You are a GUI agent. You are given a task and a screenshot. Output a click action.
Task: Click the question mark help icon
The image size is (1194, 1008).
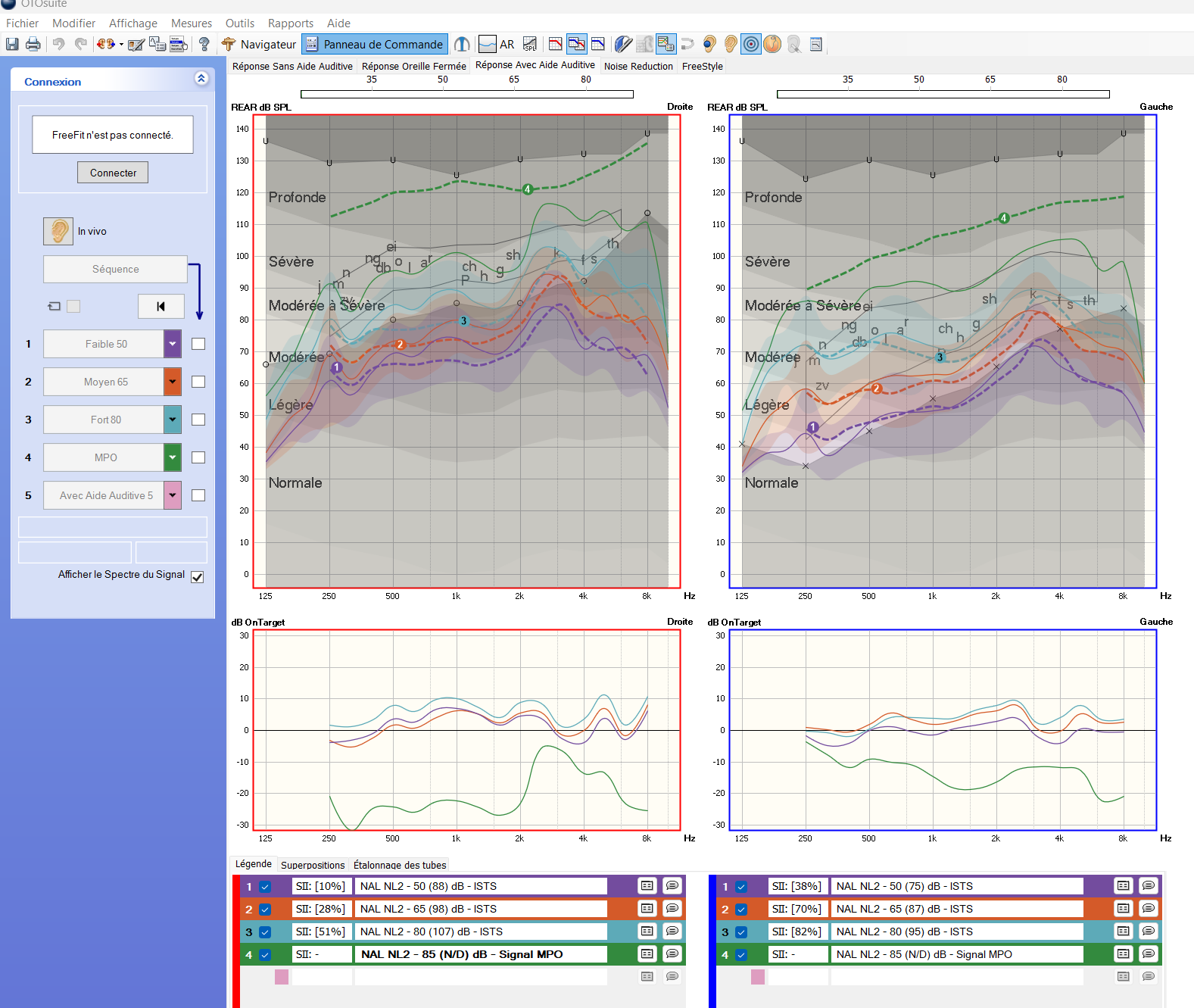(204, 45)
